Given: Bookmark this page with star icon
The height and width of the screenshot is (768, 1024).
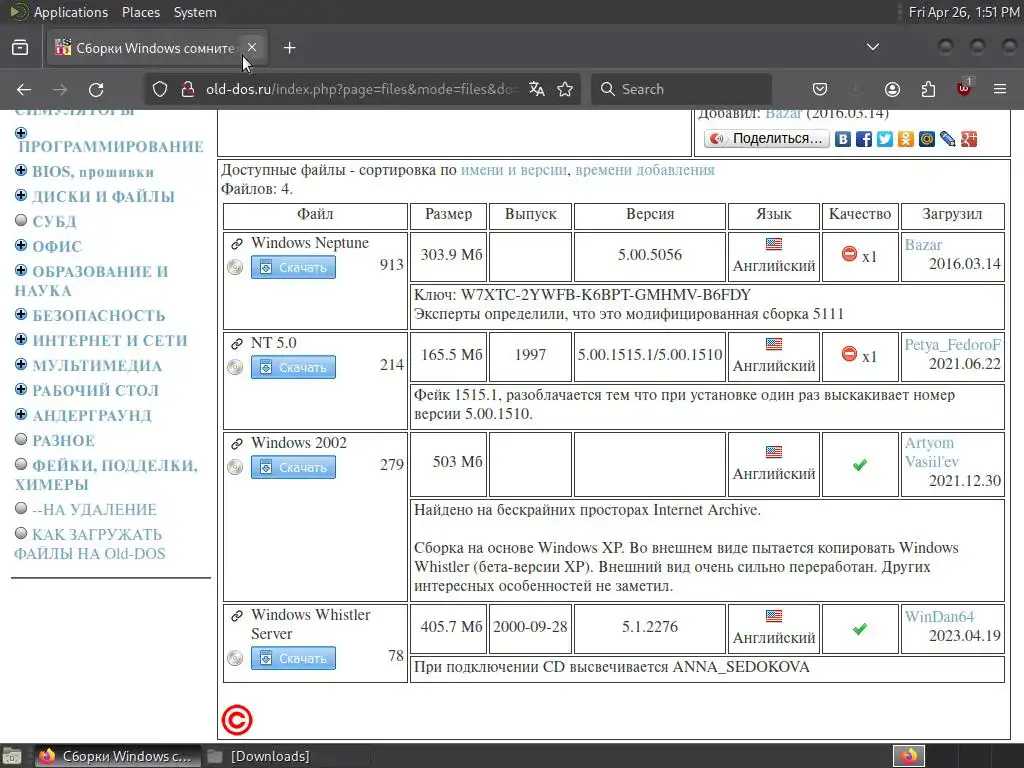Looking at the screenshot, I should pyautogui.click(x=565, y=89).
